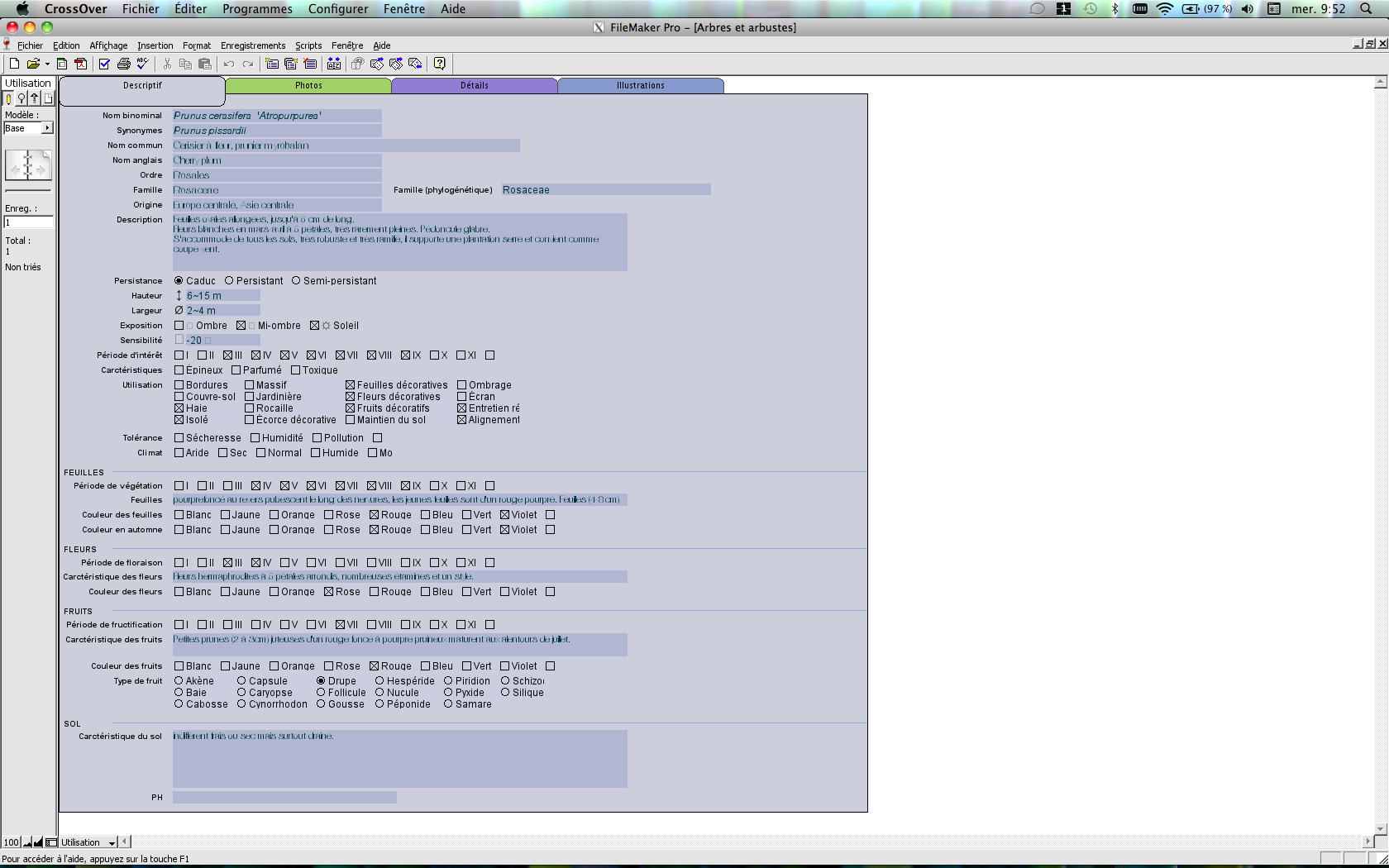1389x868 pixels.
Task: Check the Ombre exposition checkbox
Action: 179,326
